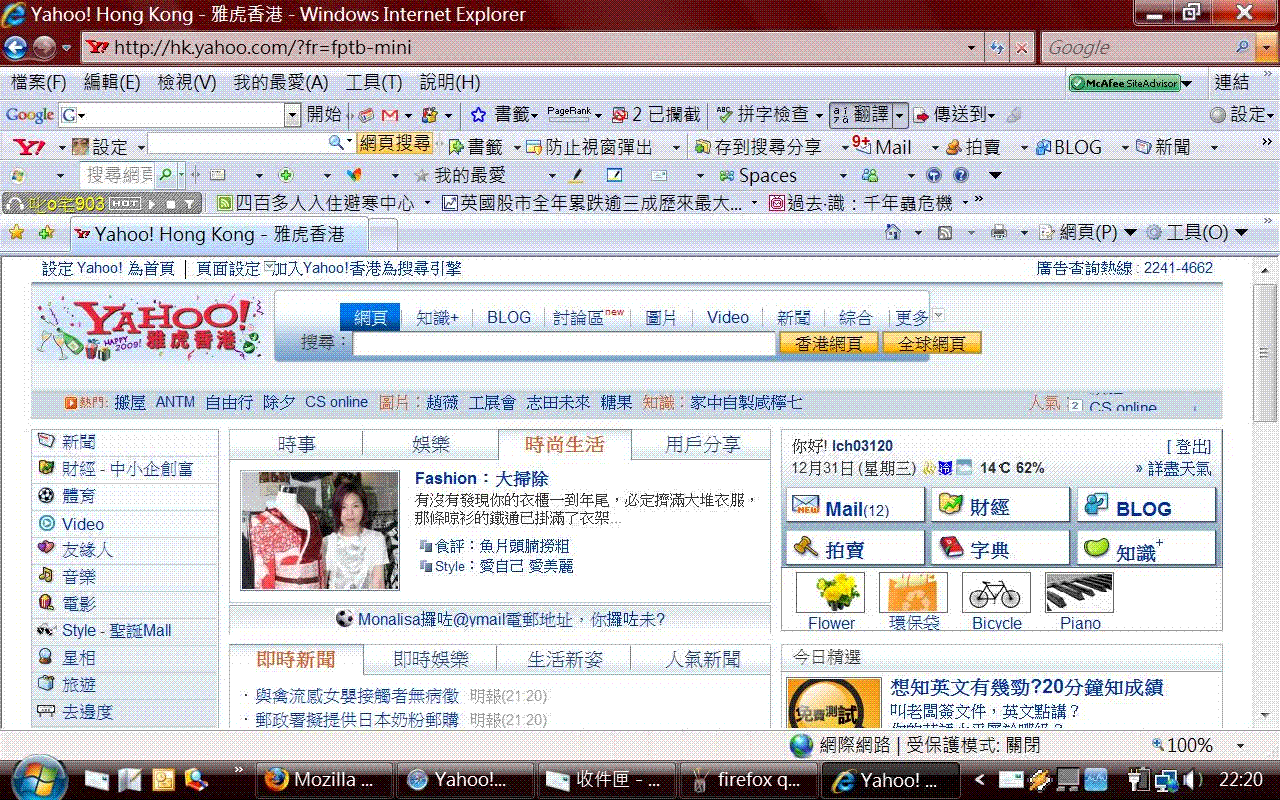Click the Gmail icon in the Google toolbar
The height and width of the screenshot is (800, 1280).
click(390, 115)
